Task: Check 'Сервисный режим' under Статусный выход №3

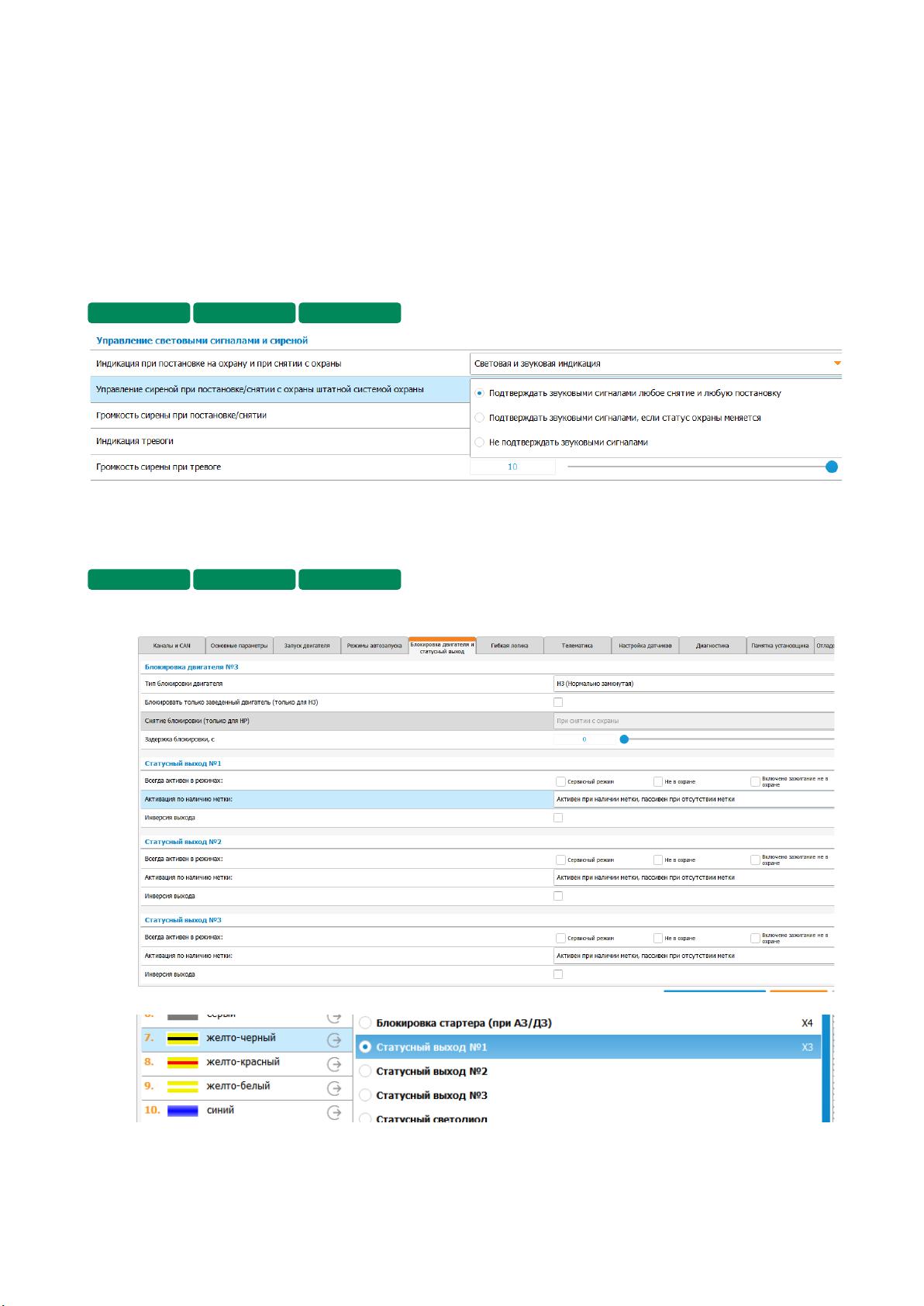Action: tap(560, 938)
